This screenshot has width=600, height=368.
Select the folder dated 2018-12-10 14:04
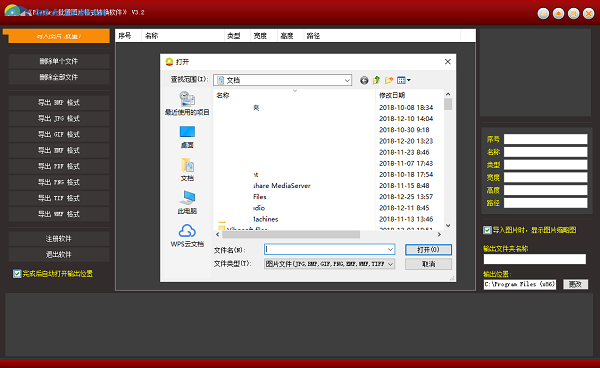[328, 119]
